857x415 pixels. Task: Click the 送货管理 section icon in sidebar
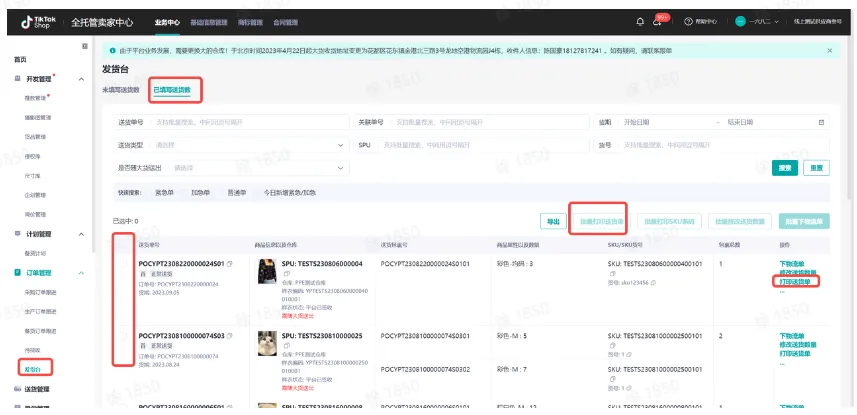pos(17,389)
